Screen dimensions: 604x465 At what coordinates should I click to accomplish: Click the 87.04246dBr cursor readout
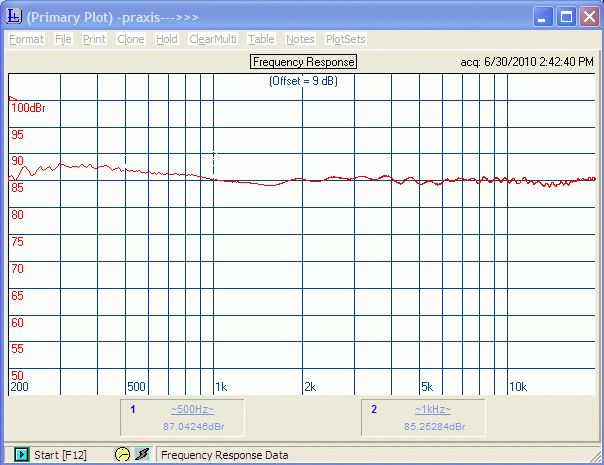tap(194, 426)
